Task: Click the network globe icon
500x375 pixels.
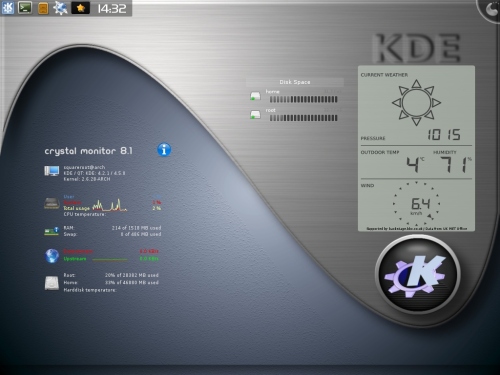Action: [52, 256]
